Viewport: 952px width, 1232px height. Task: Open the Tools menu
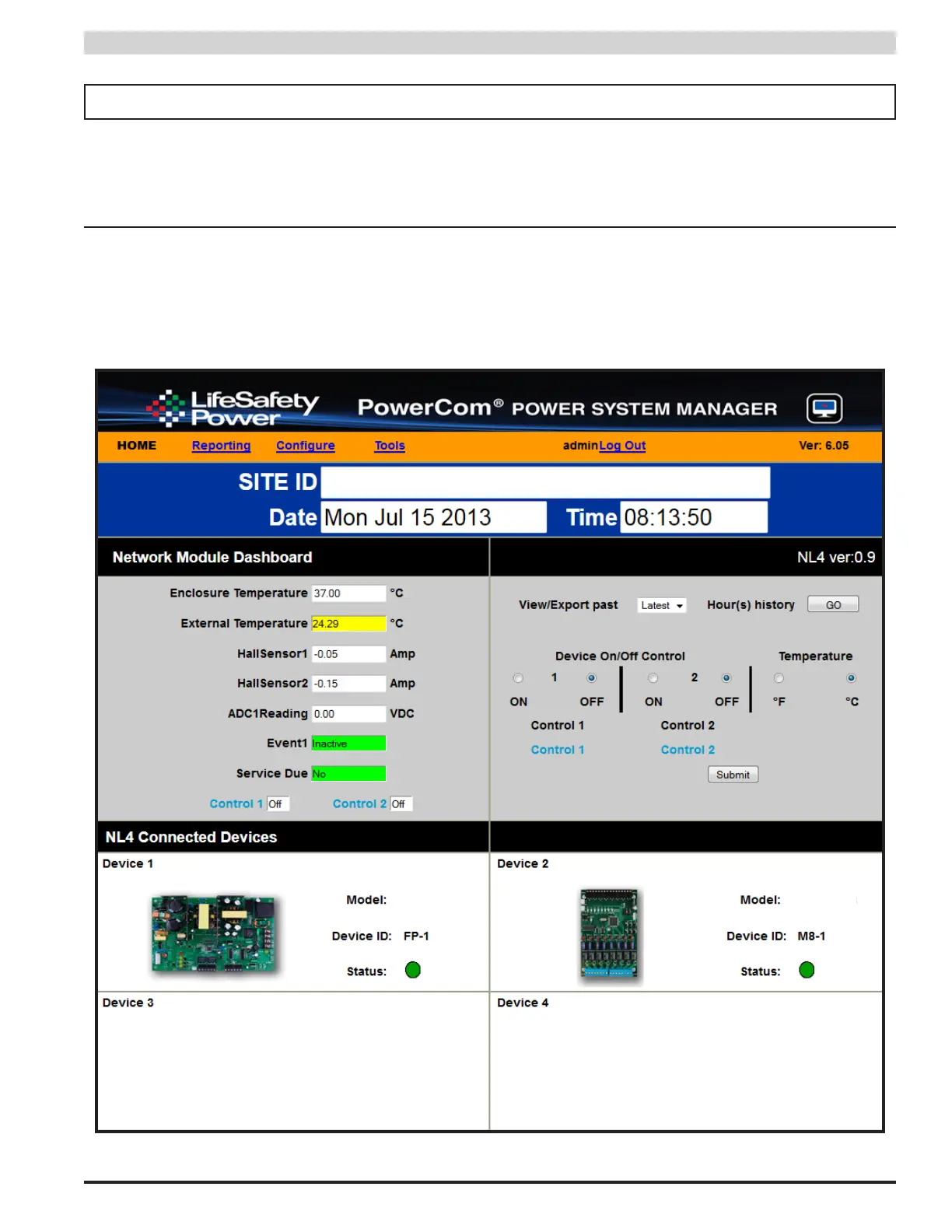pyautogui.click(x=390, y=446)
